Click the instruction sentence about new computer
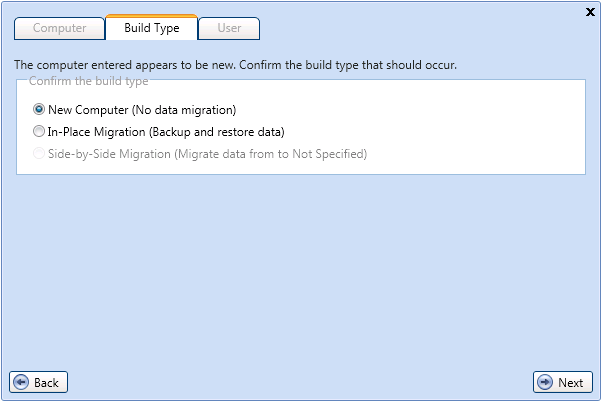Image resolution: width=601 pixels, height=401 pixels. click(235, 65)
